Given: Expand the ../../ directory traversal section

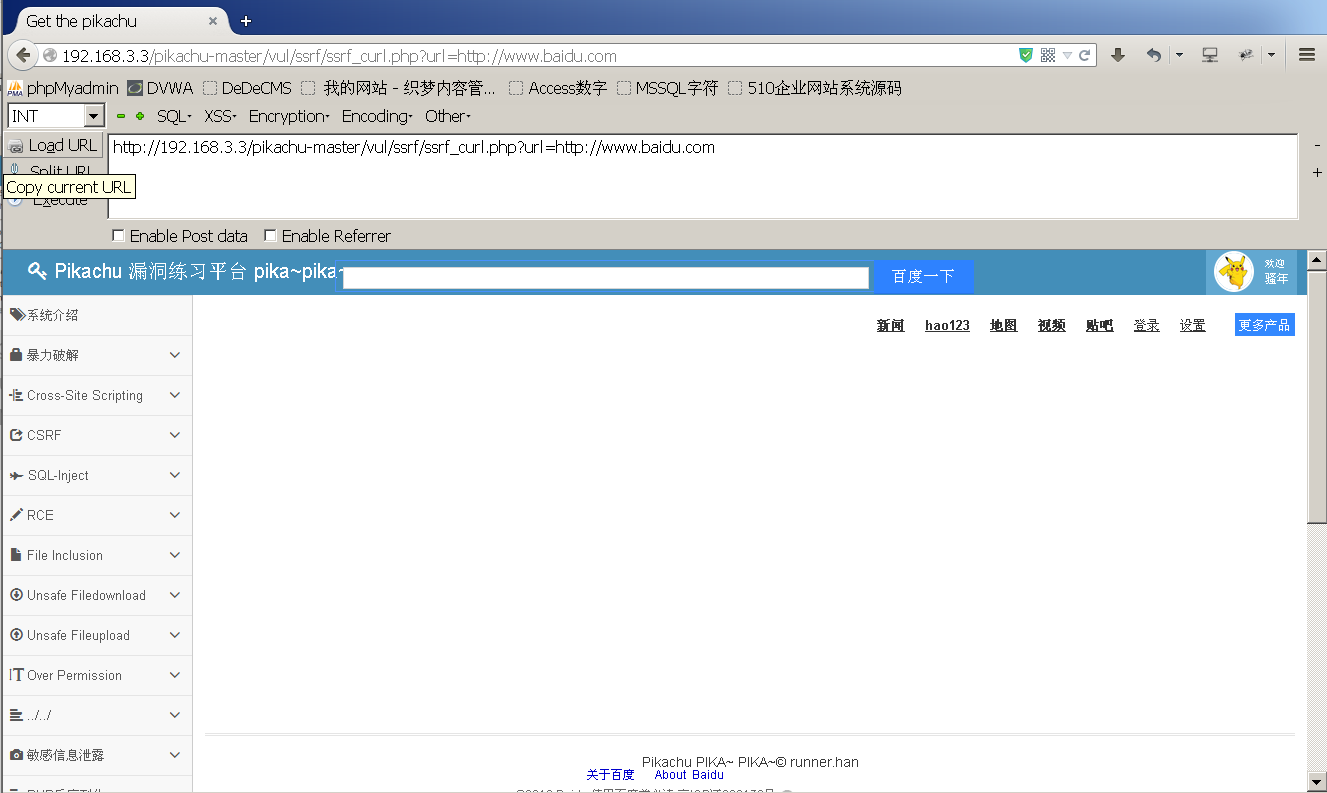Looking at the screenshot, I should [x=97, y=715].
